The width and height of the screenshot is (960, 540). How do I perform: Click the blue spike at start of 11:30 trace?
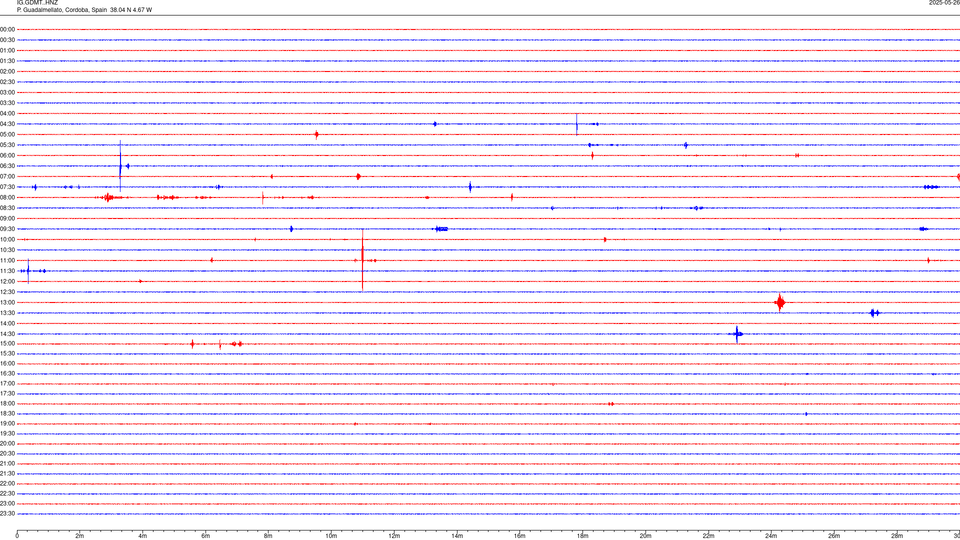(28, 271)
